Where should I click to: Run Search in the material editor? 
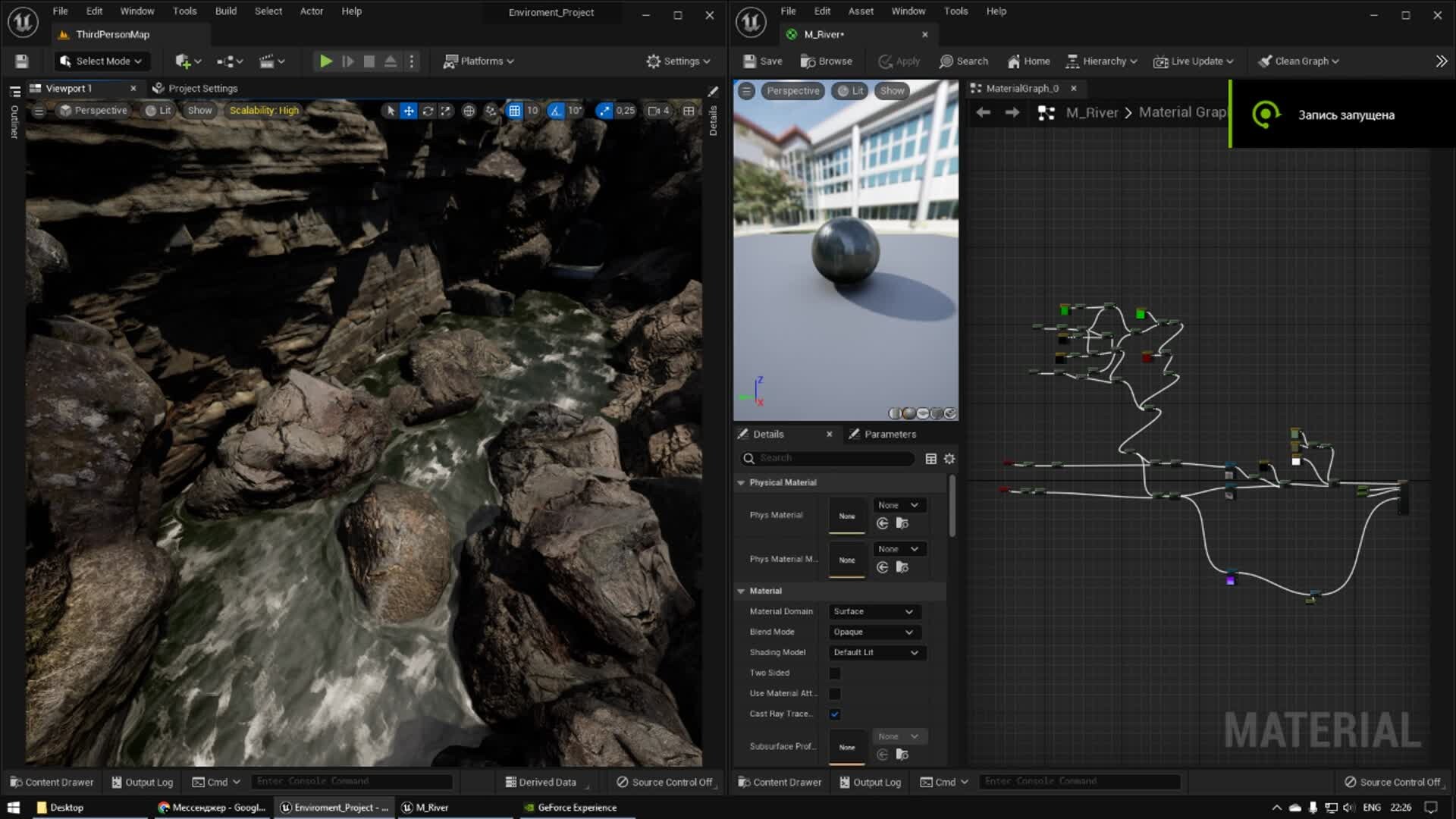[963, 61]
